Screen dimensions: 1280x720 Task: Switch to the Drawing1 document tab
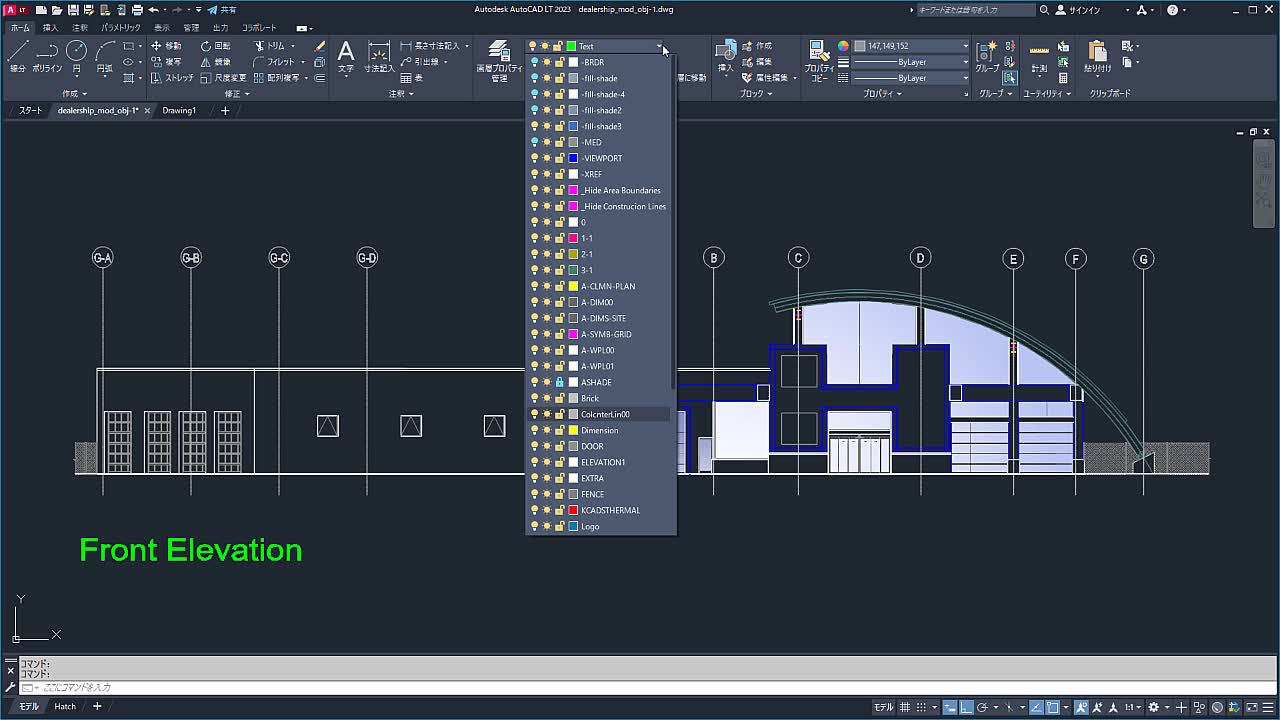click(x=180, y=110)
